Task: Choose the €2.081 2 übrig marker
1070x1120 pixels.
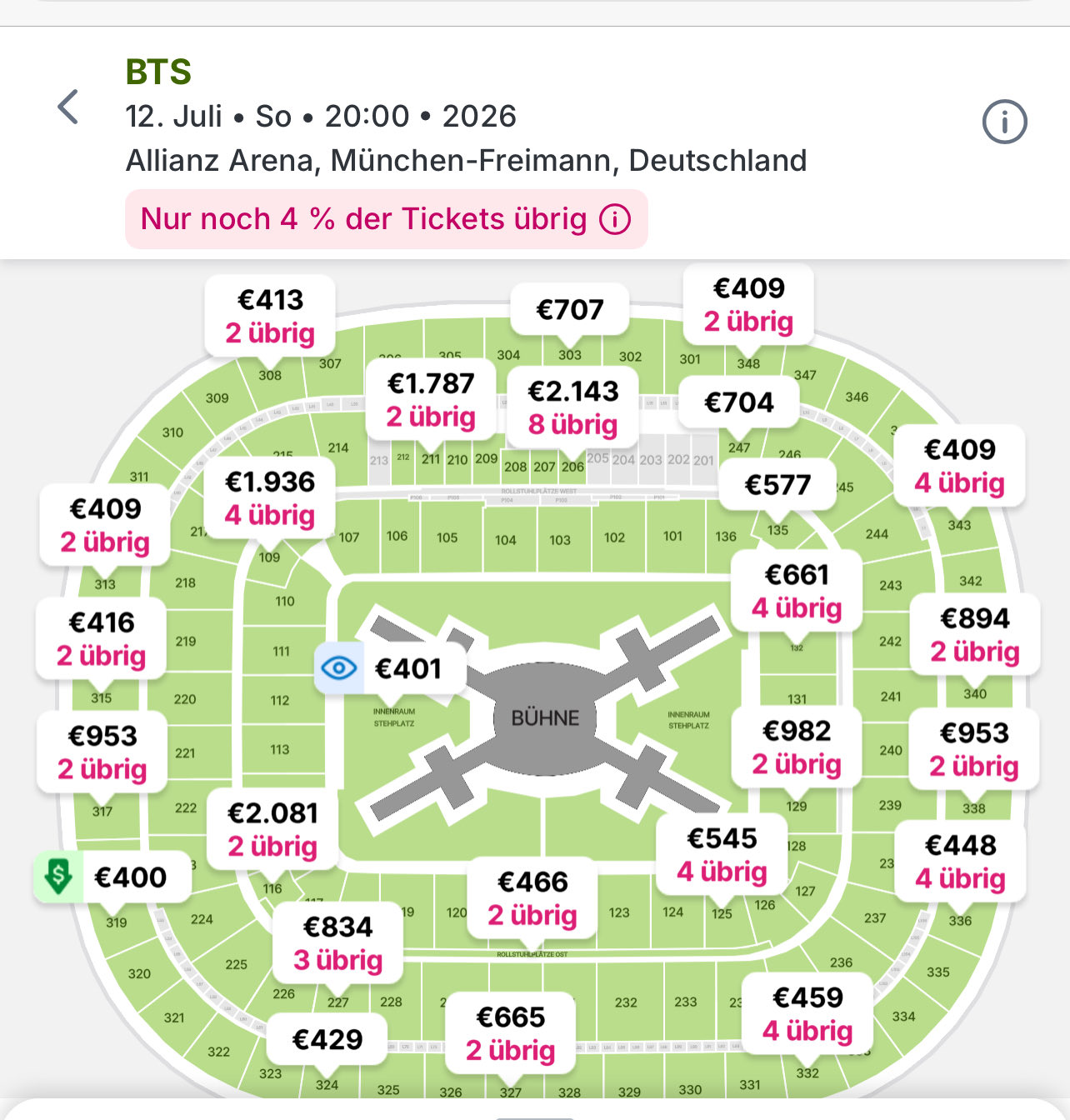Action: pos(272,829)
